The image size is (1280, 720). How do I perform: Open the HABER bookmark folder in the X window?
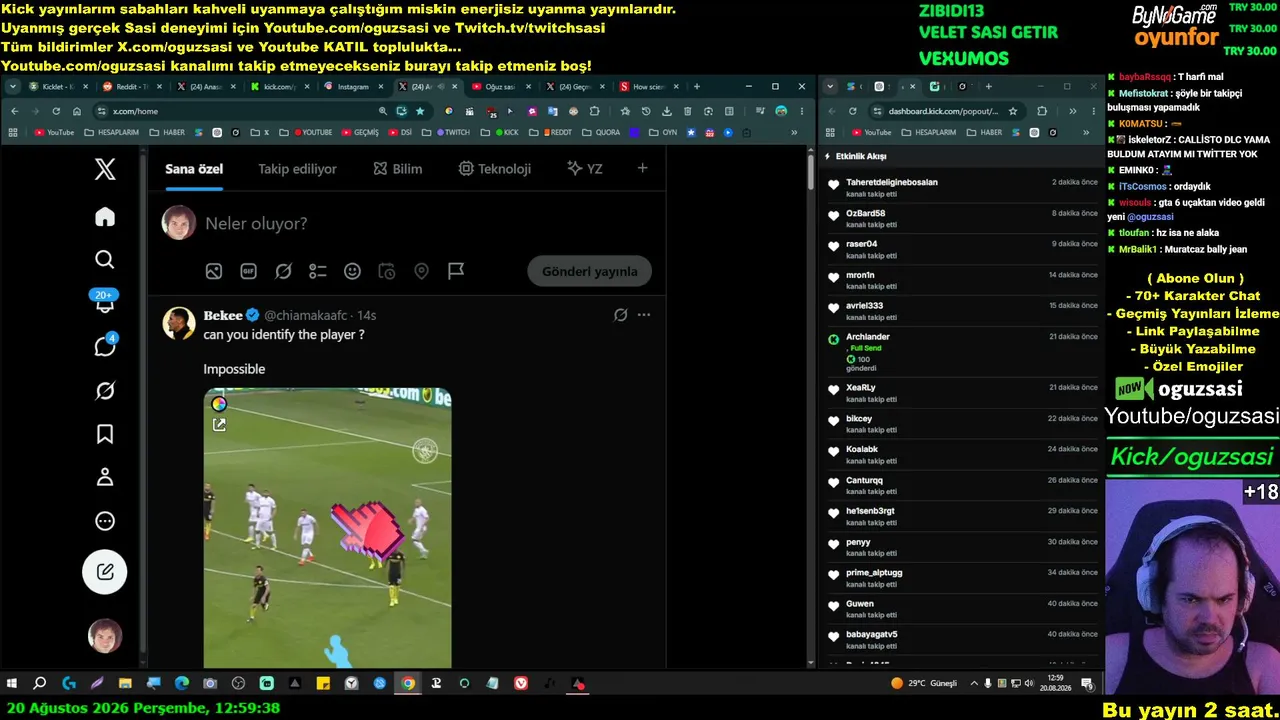(168, 132)
